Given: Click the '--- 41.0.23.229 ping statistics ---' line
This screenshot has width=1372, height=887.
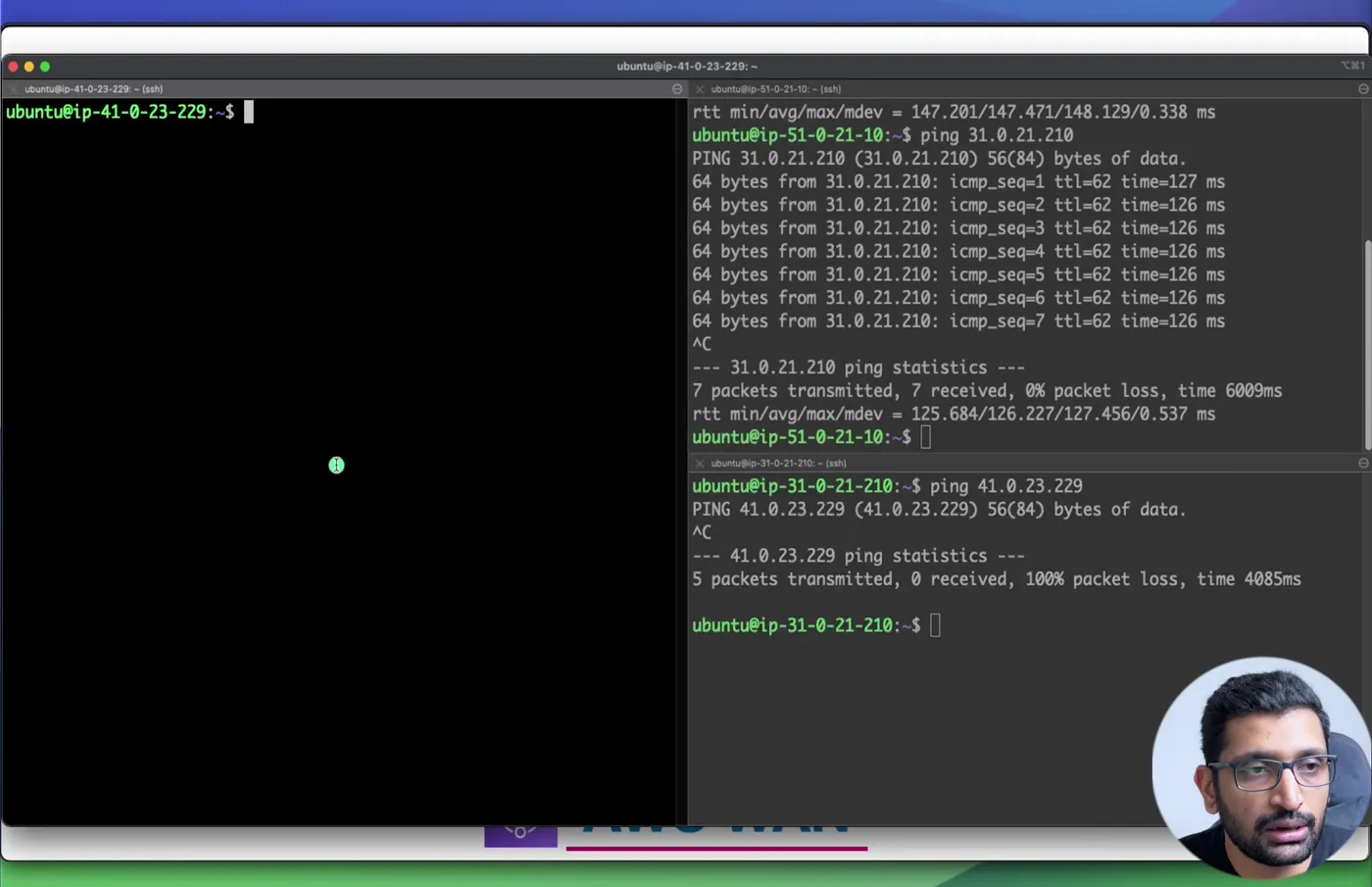Looking at the screenshot, I should point(858,556).
